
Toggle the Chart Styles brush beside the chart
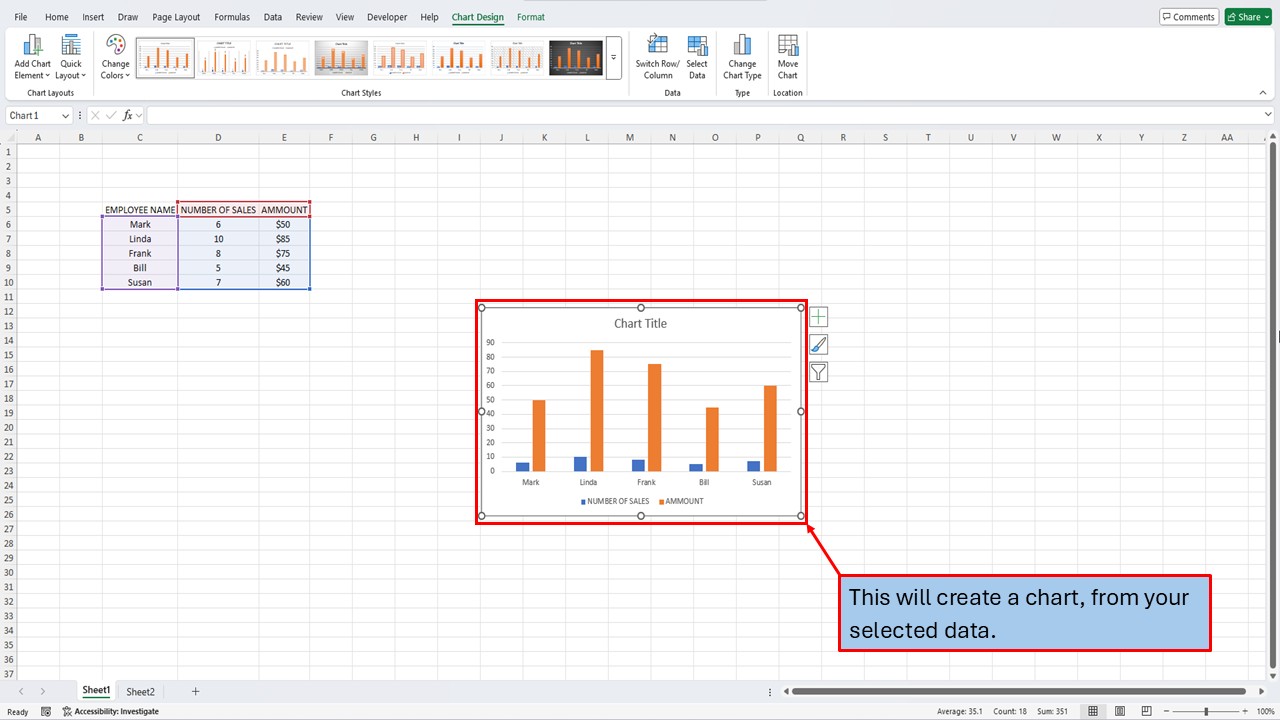point(818,344)
